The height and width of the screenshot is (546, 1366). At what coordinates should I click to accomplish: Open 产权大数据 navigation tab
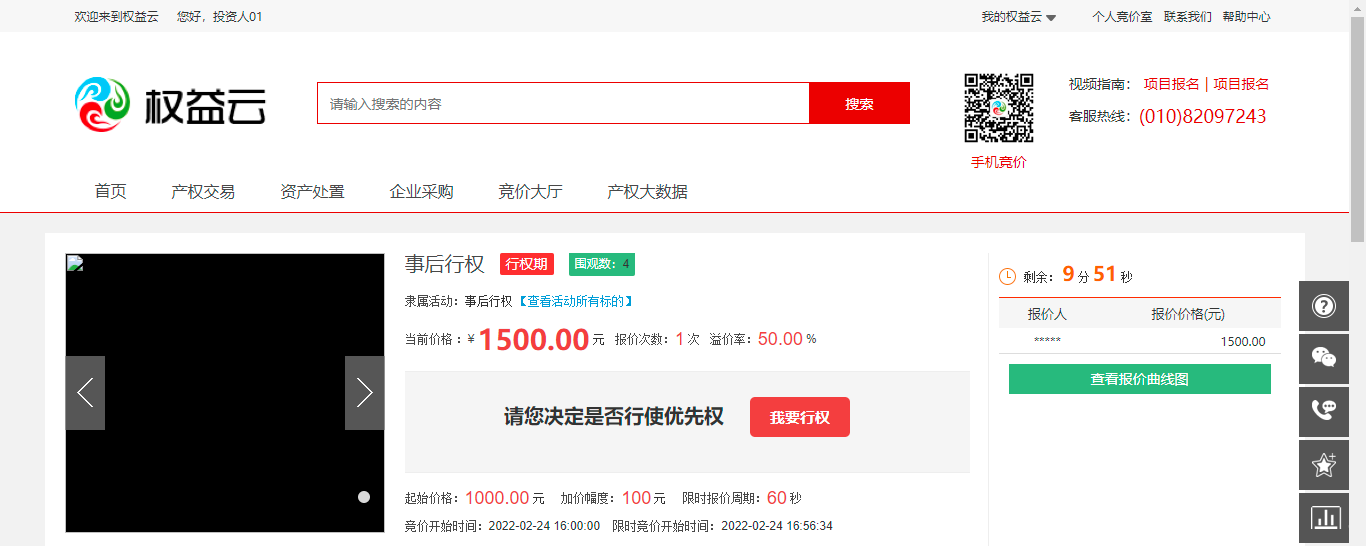click(647, 192)
